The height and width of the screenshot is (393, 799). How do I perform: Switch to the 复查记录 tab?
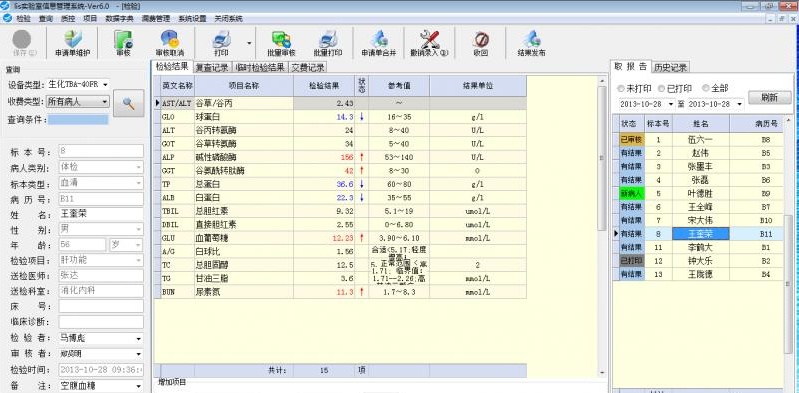tap(212, 68)
